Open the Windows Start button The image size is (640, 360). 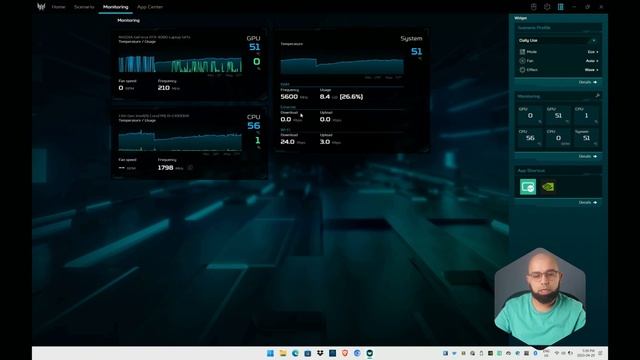pos(270,353)
